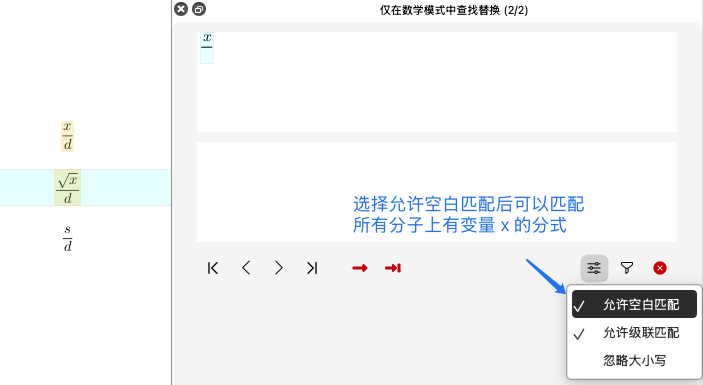This screenshot has width=703, height=385.
Task: Jump to the last match
Action: coord(312,268)
